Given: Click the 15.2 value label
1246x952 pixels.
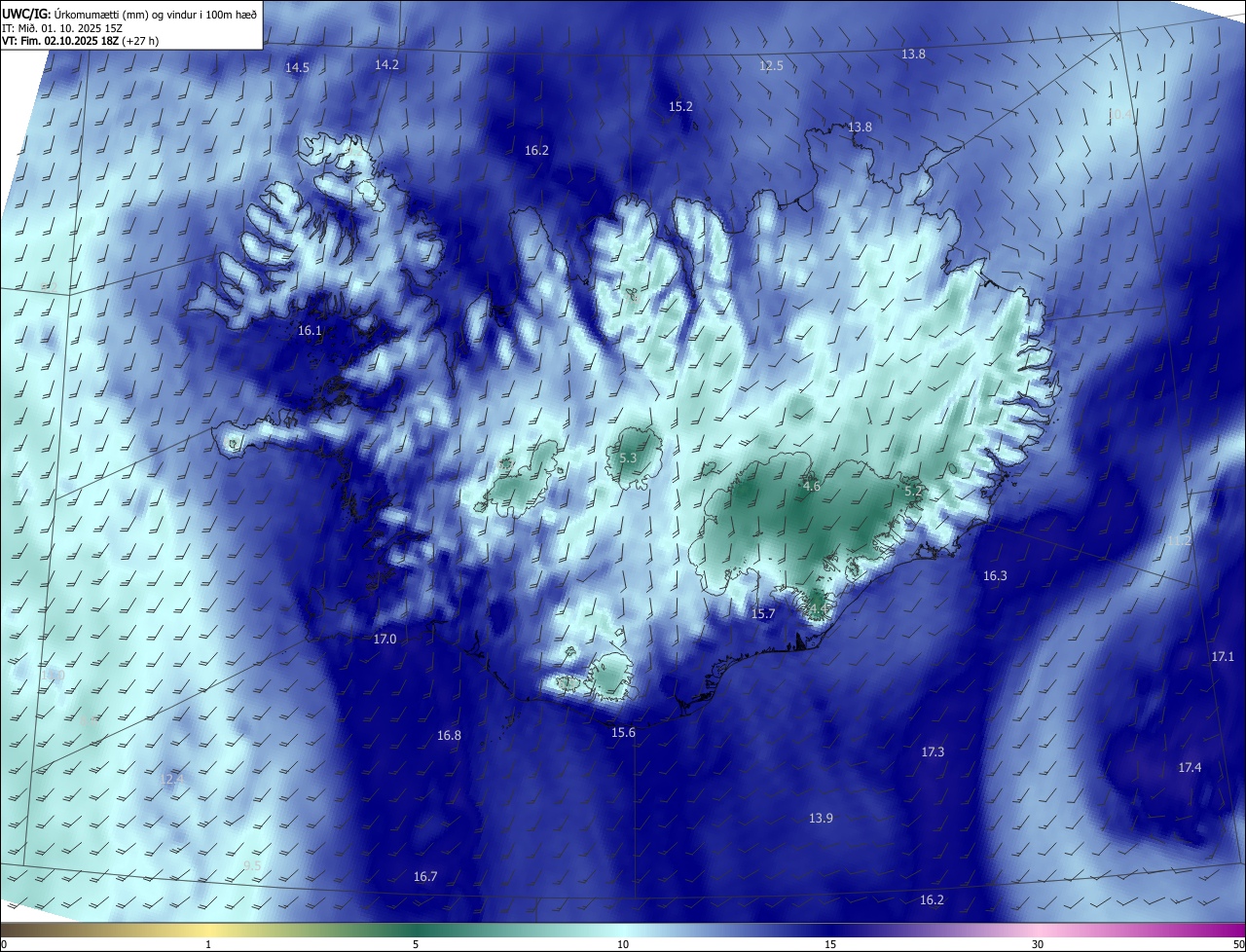Looking at the screenshot, I should click(680, 106).
